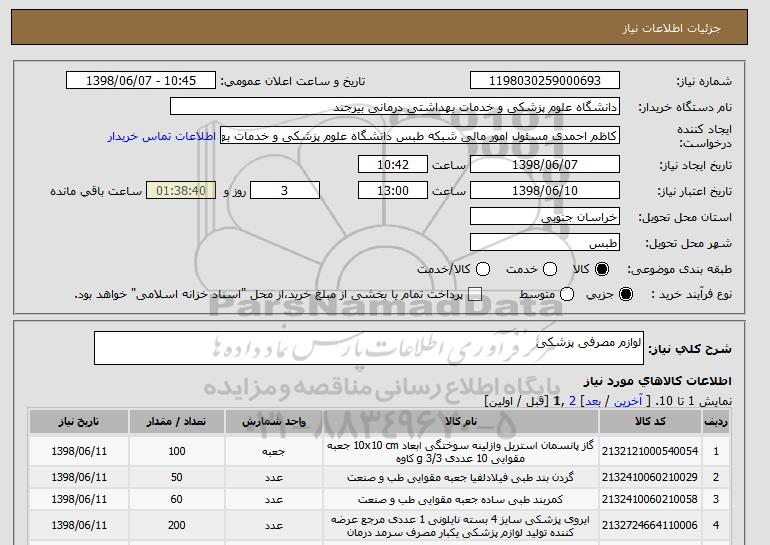The height and width of the screenshot is (545, 770).
Task: Tick the اسناد خزانه اسلامی payment checkbox
Action: point(475,294)
